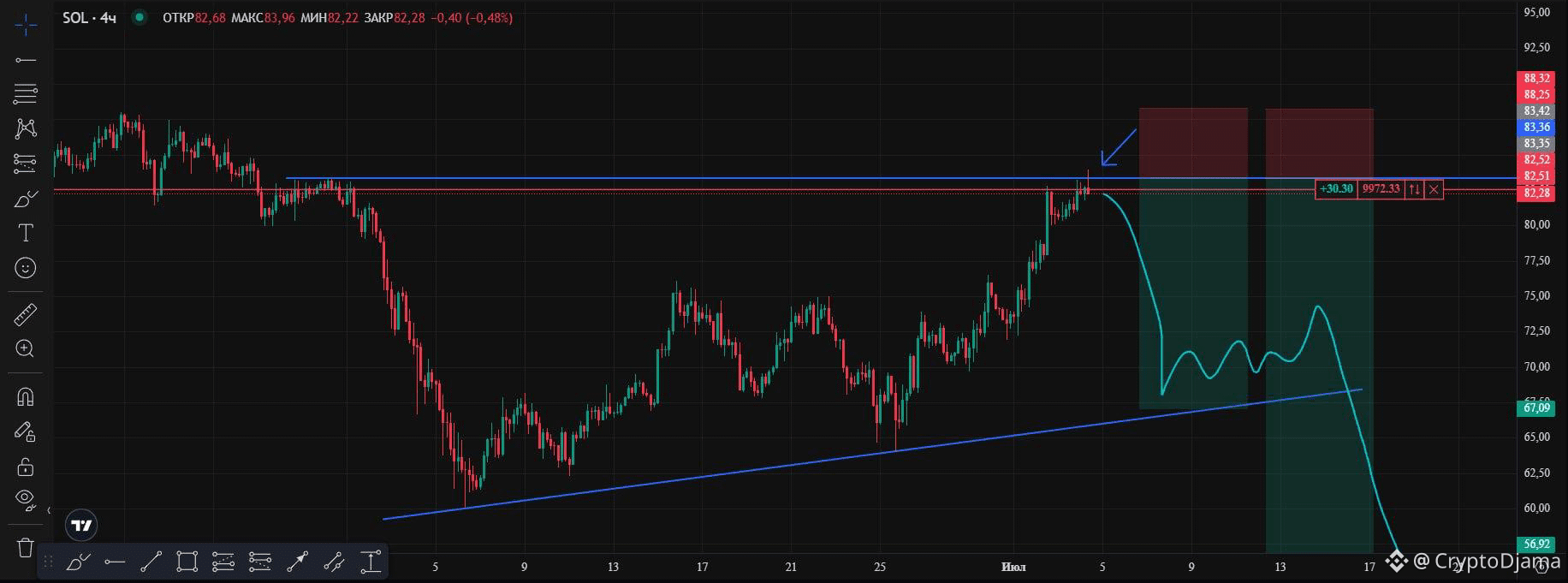1568x583 pixels.
Task: Open the forecasting and measurement tools group
Action: click(x=26, y=164)
